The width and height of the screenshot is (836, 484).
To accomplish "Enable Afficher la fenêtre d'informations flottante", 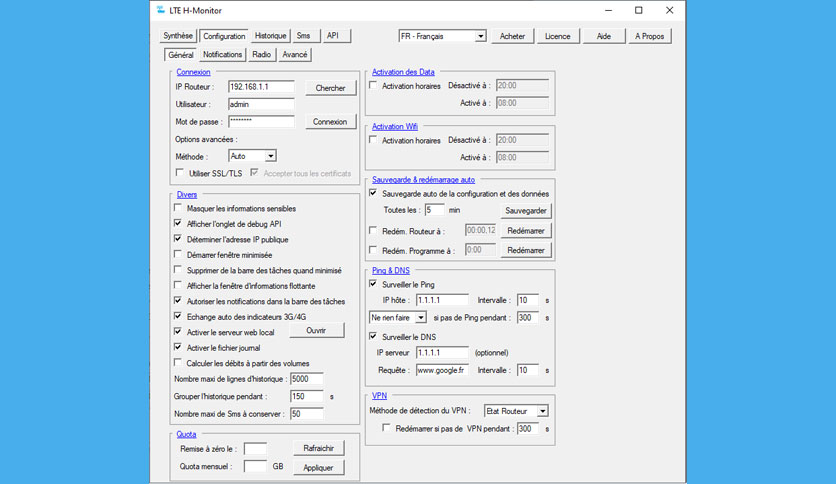I will click(178, 285).
